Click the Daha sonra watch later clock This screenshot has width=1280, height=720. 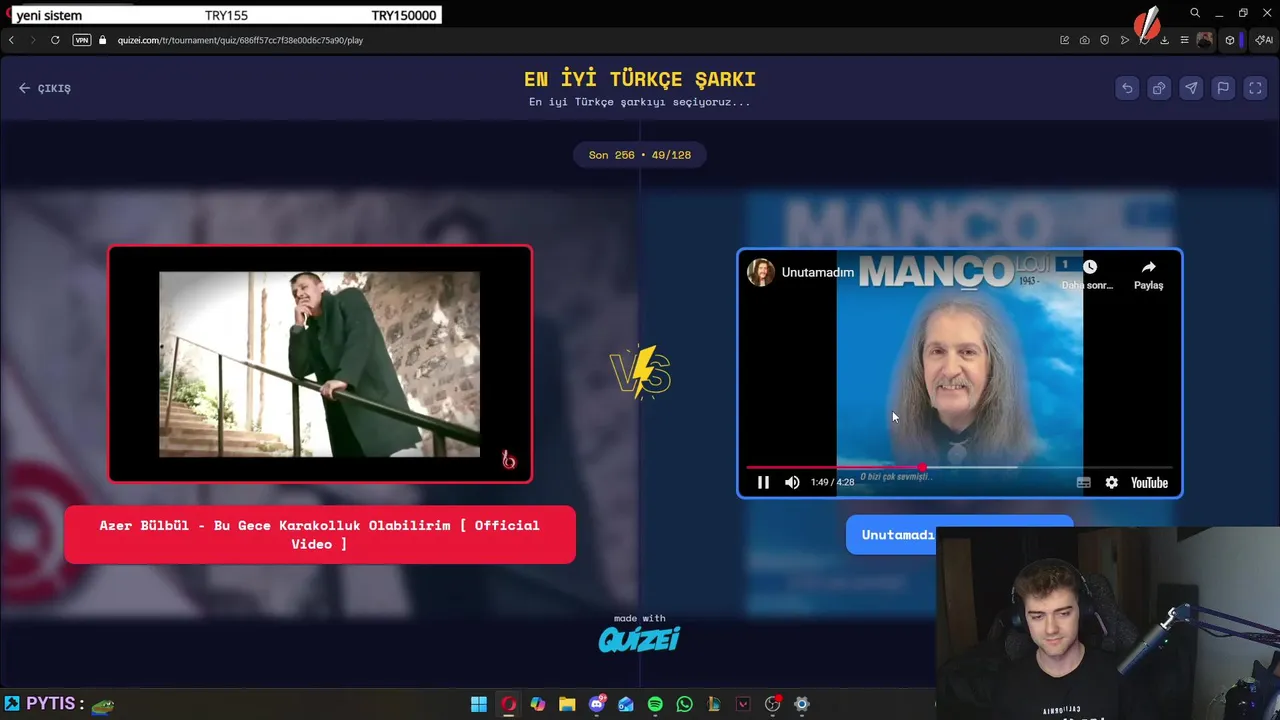[1089, 274]
